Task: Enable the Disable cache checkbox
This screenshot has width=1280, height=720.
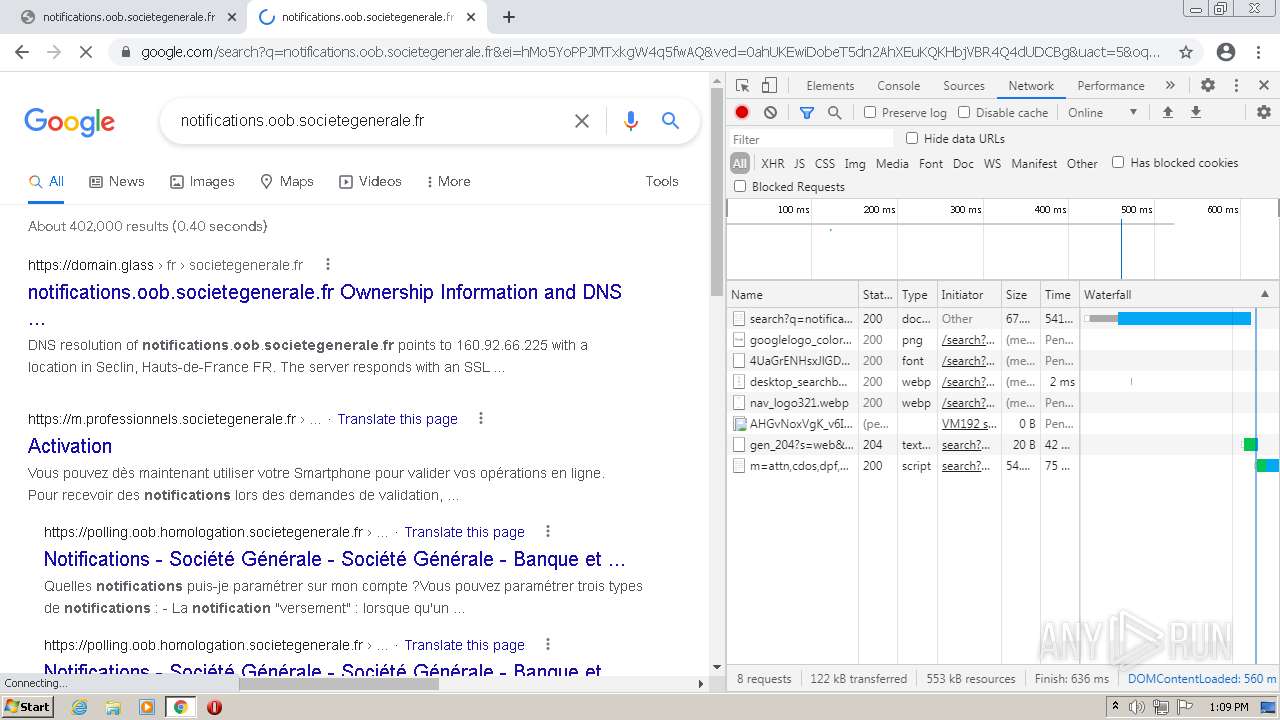Action: [x=964, y=112]
